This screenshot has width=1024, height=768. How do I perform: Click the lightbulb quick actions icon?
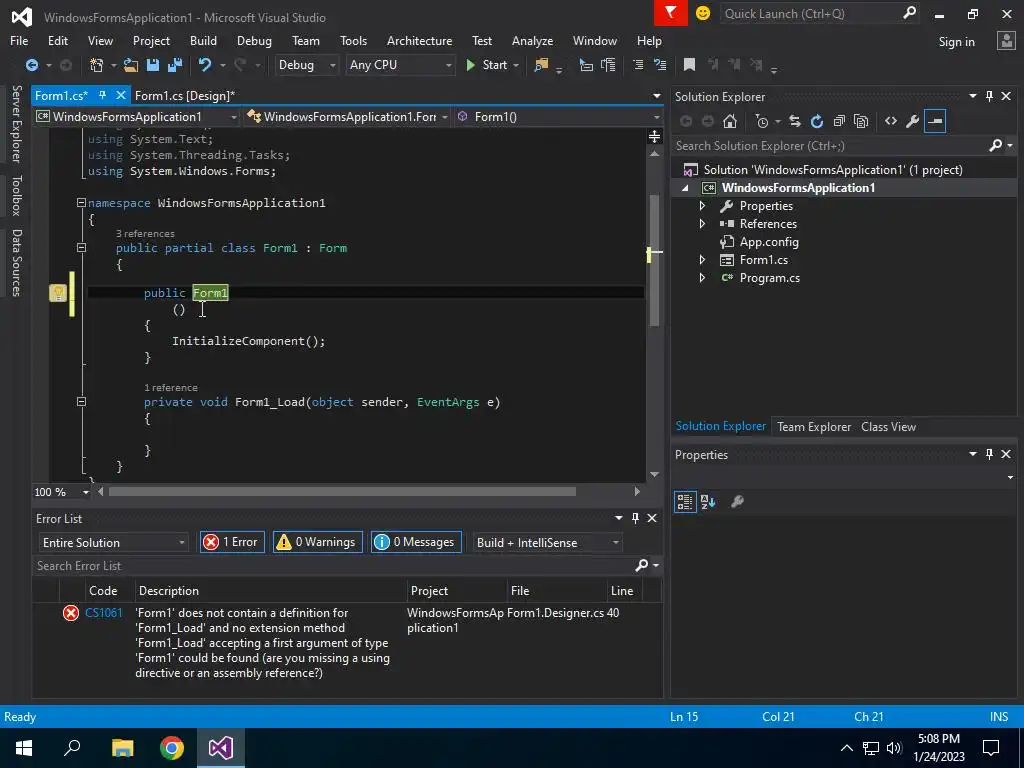tap(58, 293)
